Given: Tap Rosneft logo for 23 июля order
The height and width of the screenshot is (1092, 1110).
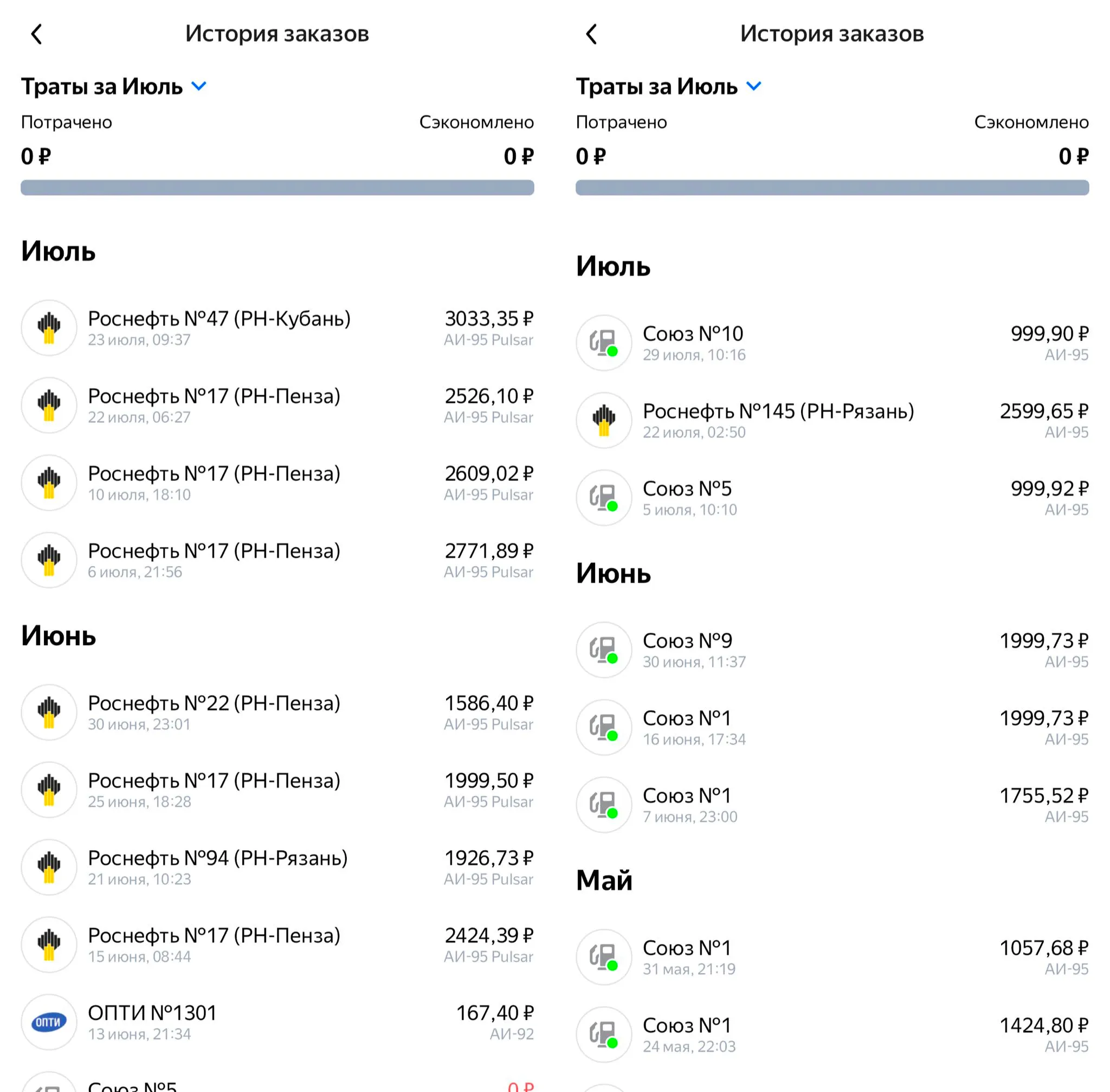Looking at the screenshot, I should click(49, 328).
